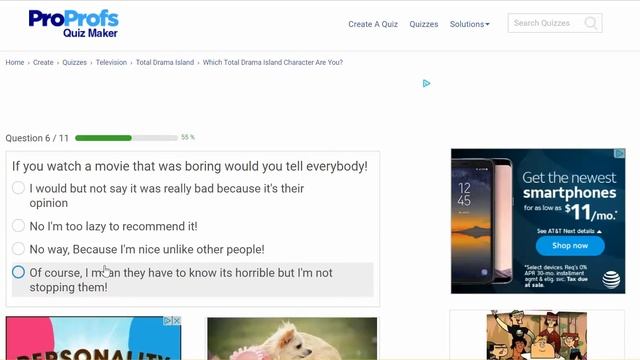This screenshot has height=360, width=640.
Task: Open the Quizzes navigation item
Action: coord(424,24)
